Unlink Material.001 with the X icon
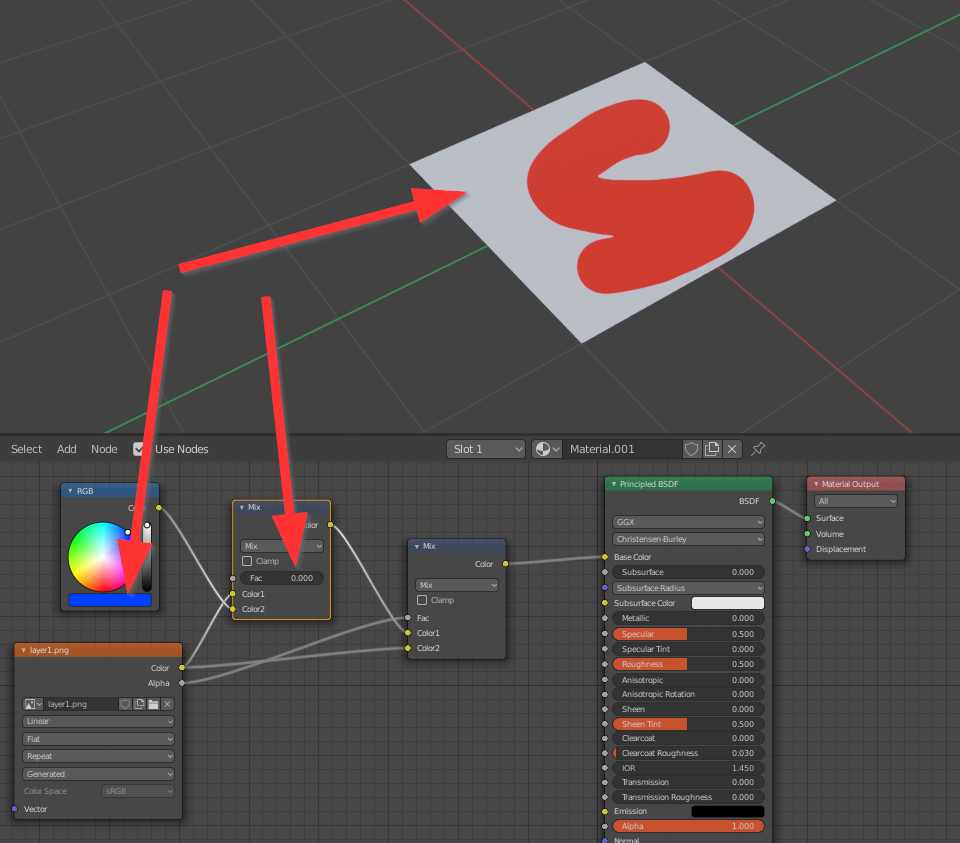 [x=732, y=449]
